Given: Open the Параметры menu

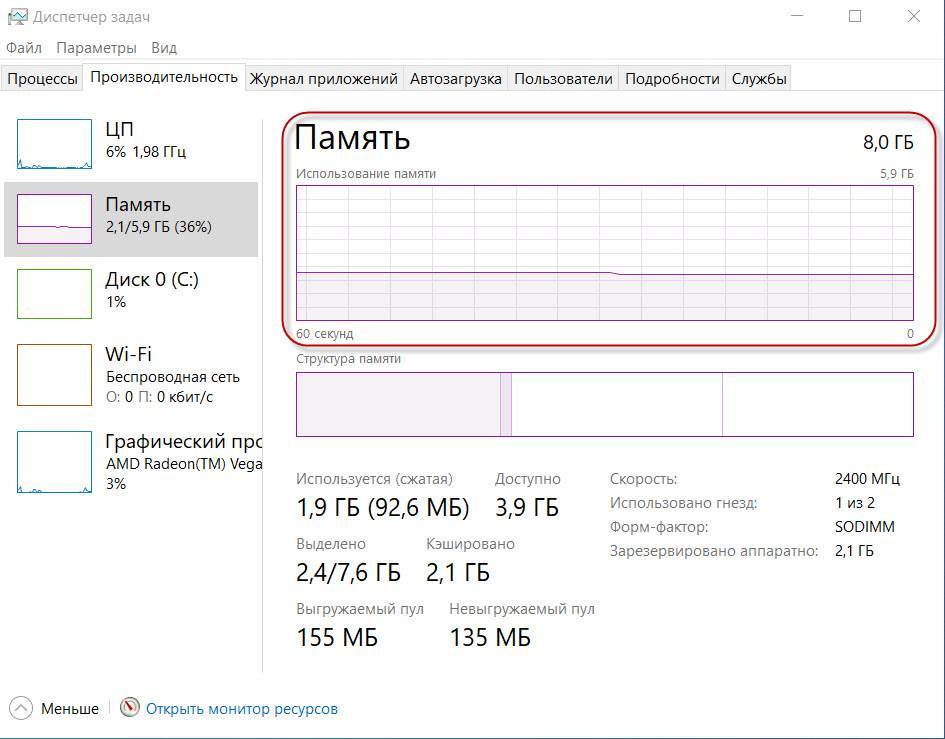Looking at the screenshot, I should [96, 48].
